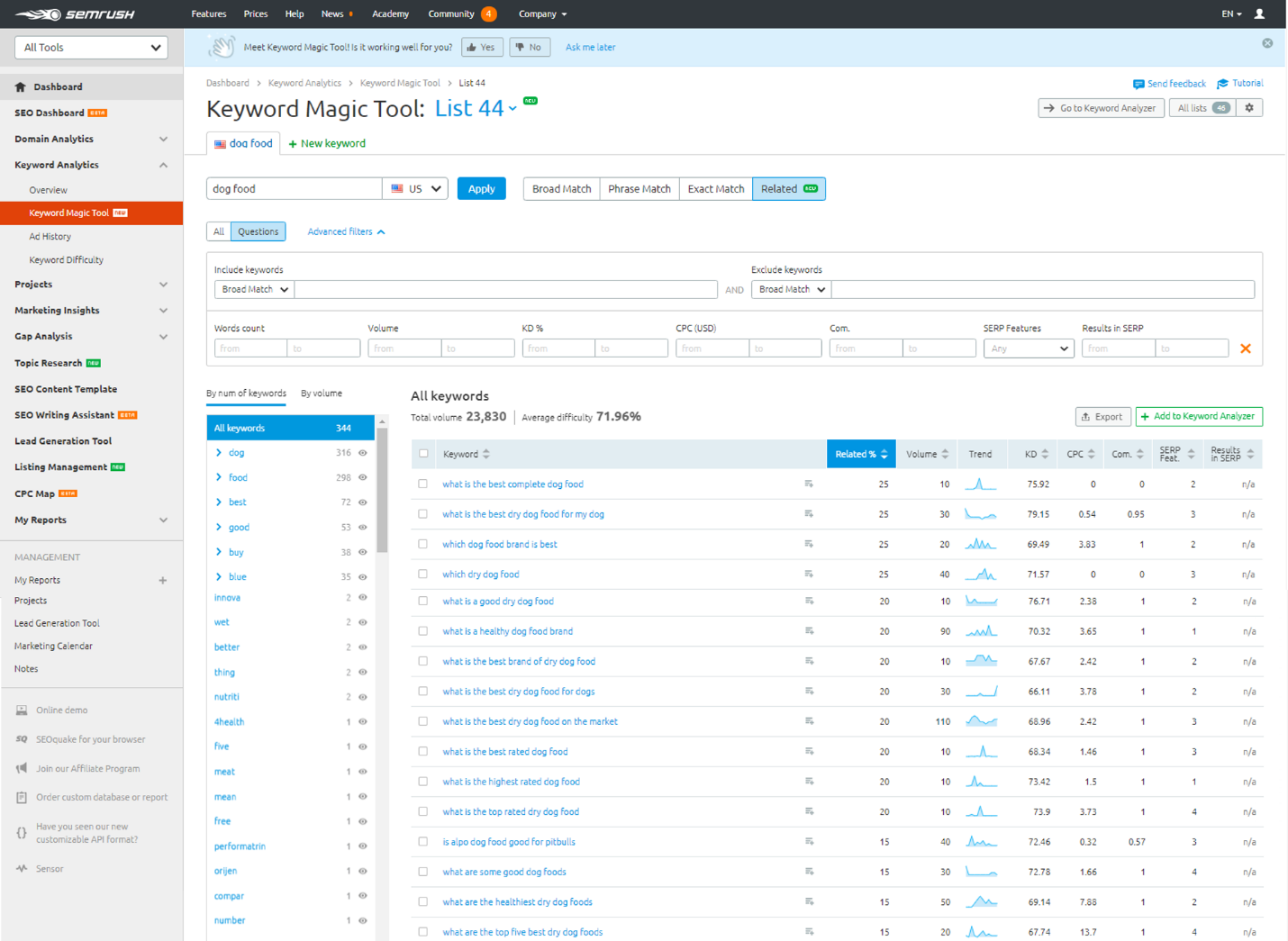Close the feedback banner with X icon
The height and width of the screenshot is (941, 1288).
tap(1267, 43)
